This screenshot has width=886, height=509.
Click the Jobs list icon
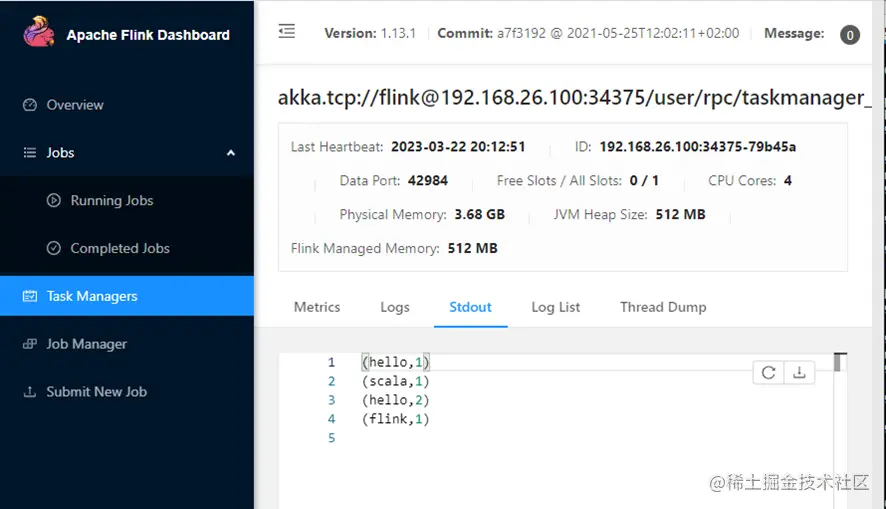(30, 153)
